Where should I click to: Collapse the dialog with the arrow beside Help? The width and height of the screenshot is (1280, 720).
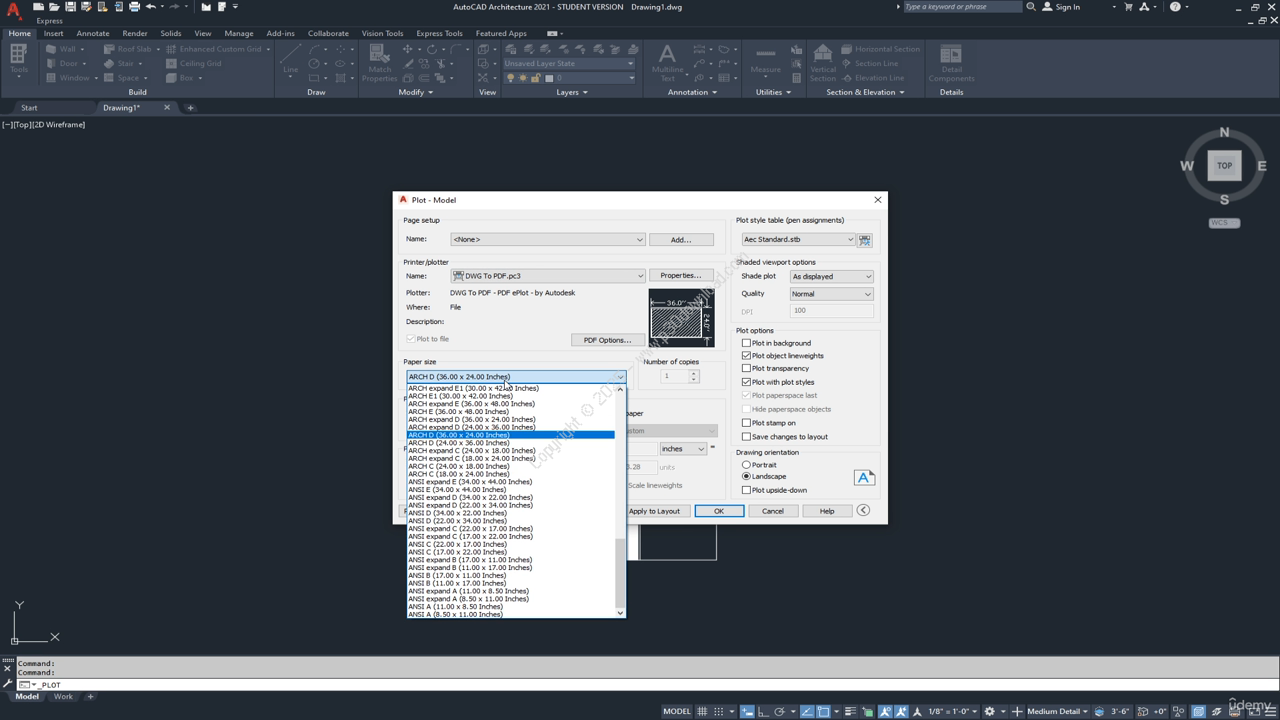coord(863,511)
